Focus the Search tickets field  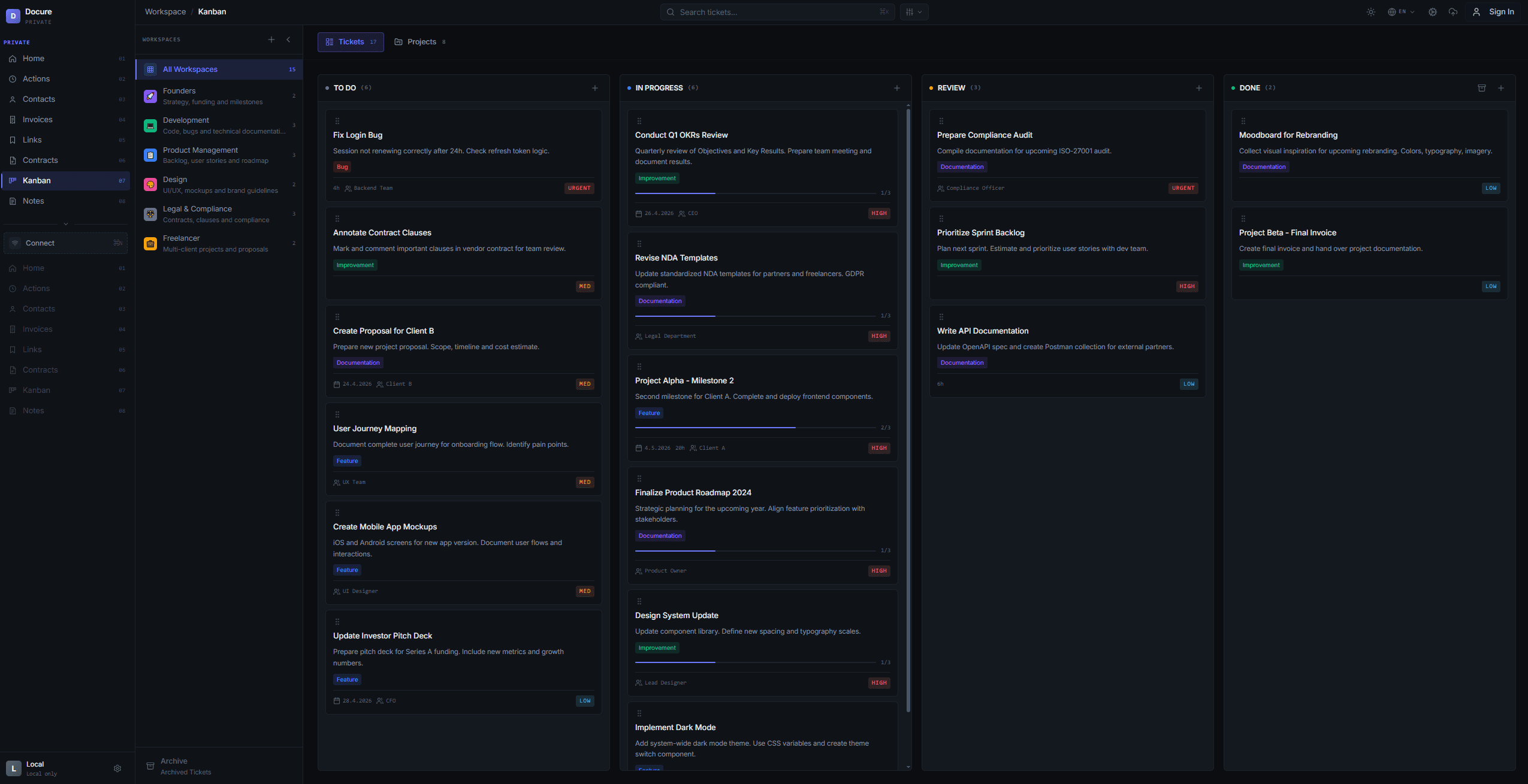[x=777, y=12]
